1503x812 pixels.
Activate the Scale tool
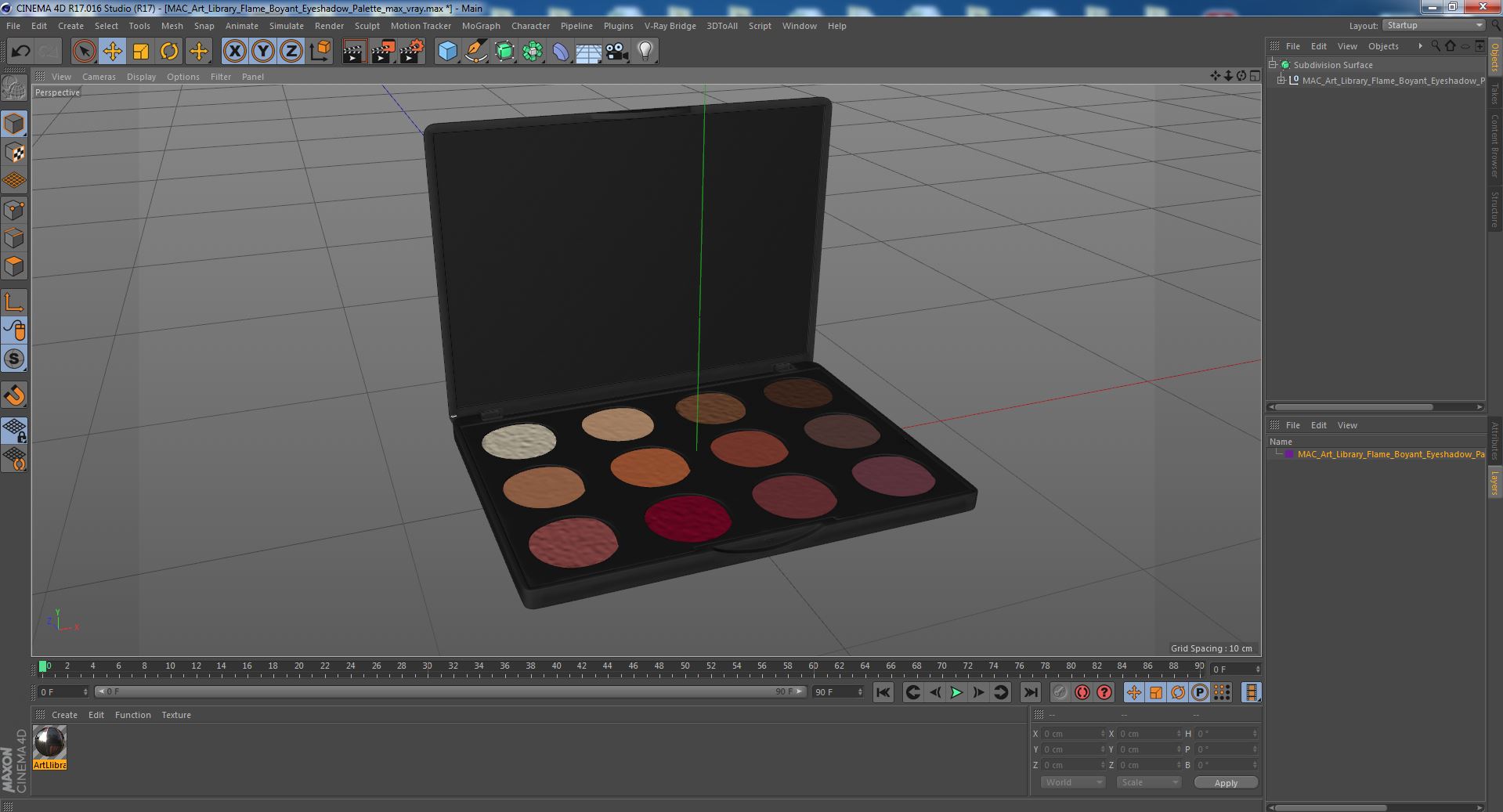[141, 52]
